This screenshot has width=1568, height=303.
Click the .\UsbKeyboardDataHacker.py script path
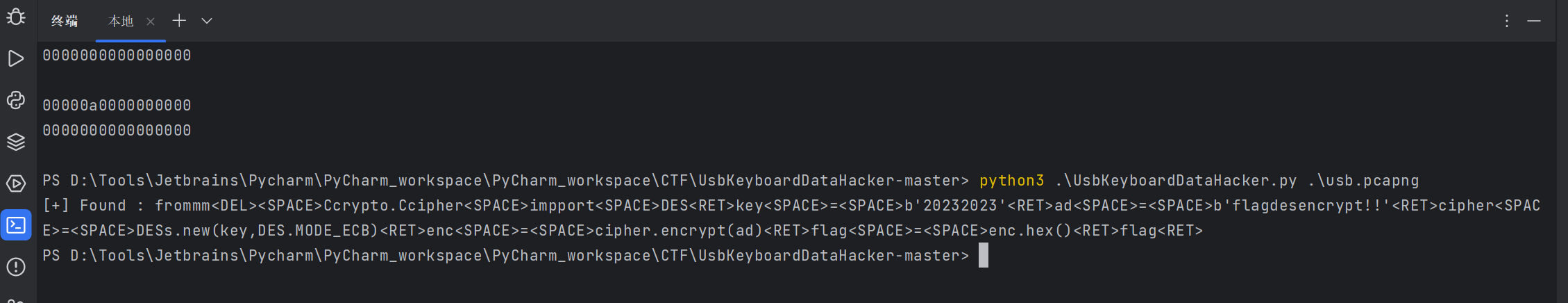click(1176, 181)
